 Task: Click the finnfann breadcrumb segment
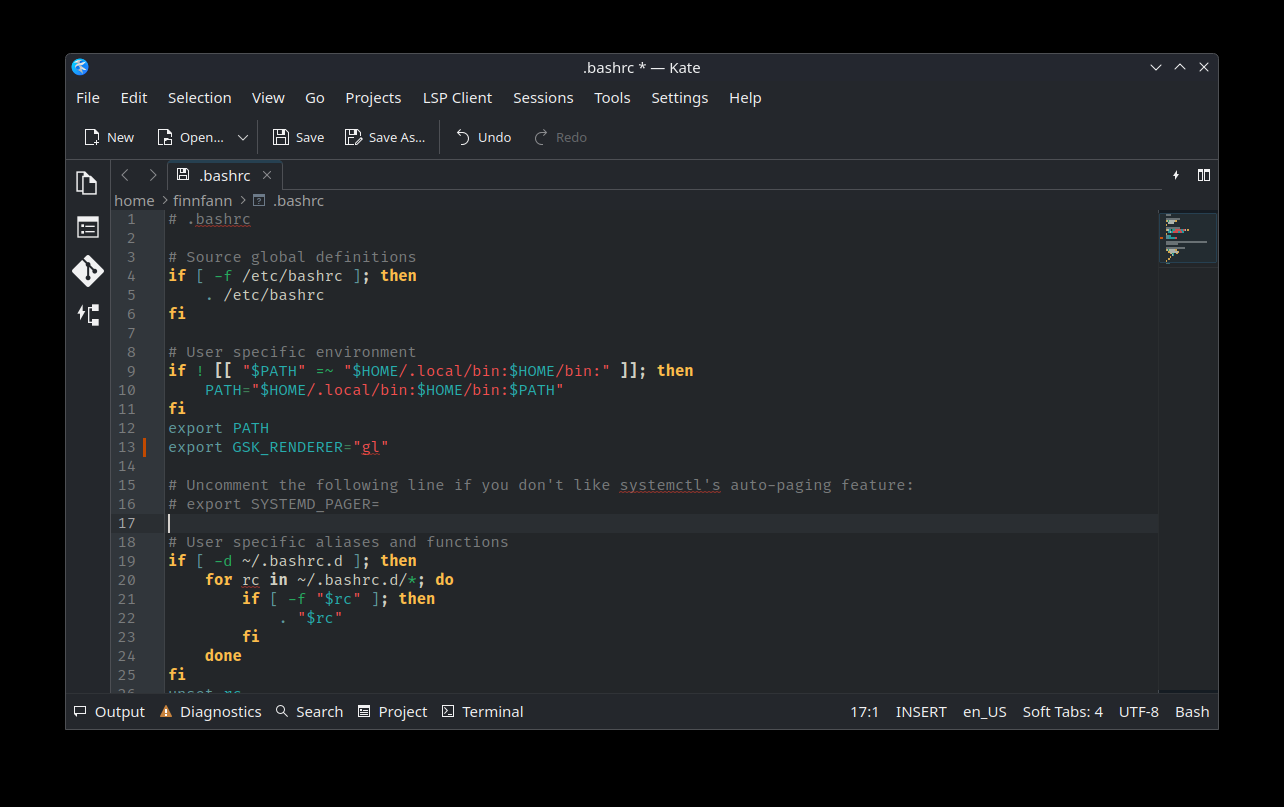click(x=202, y=200)
